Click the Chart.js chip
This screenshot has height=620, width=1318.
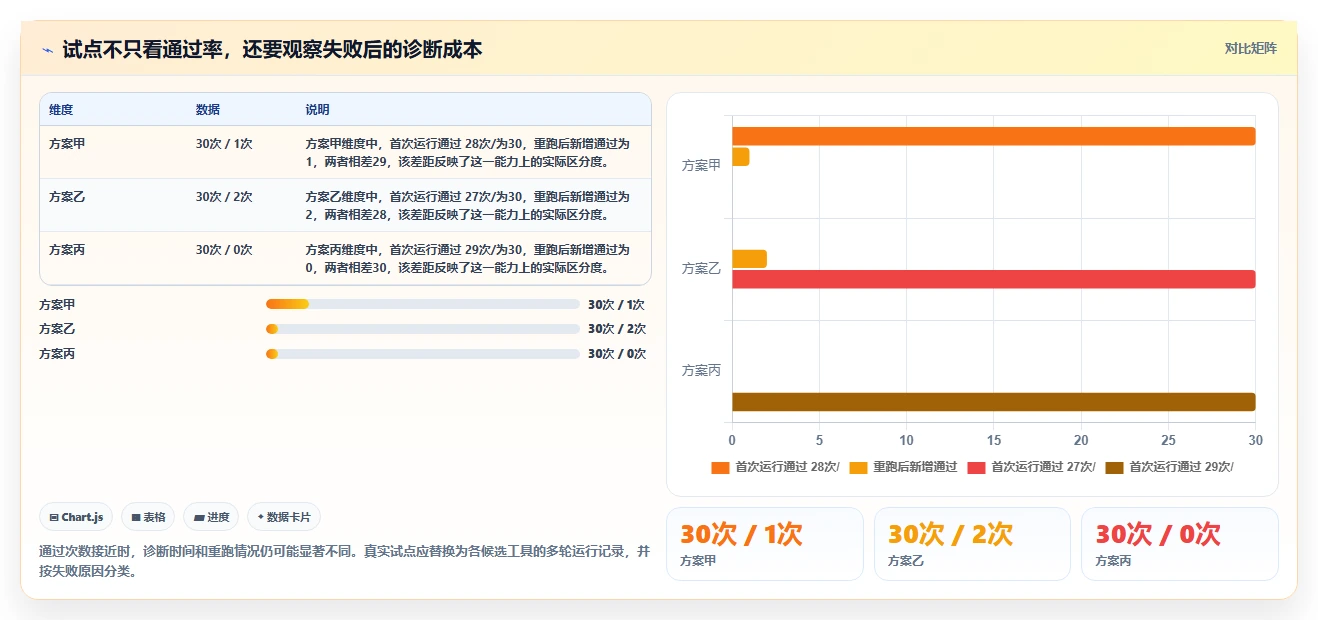[x=77, y=517]
